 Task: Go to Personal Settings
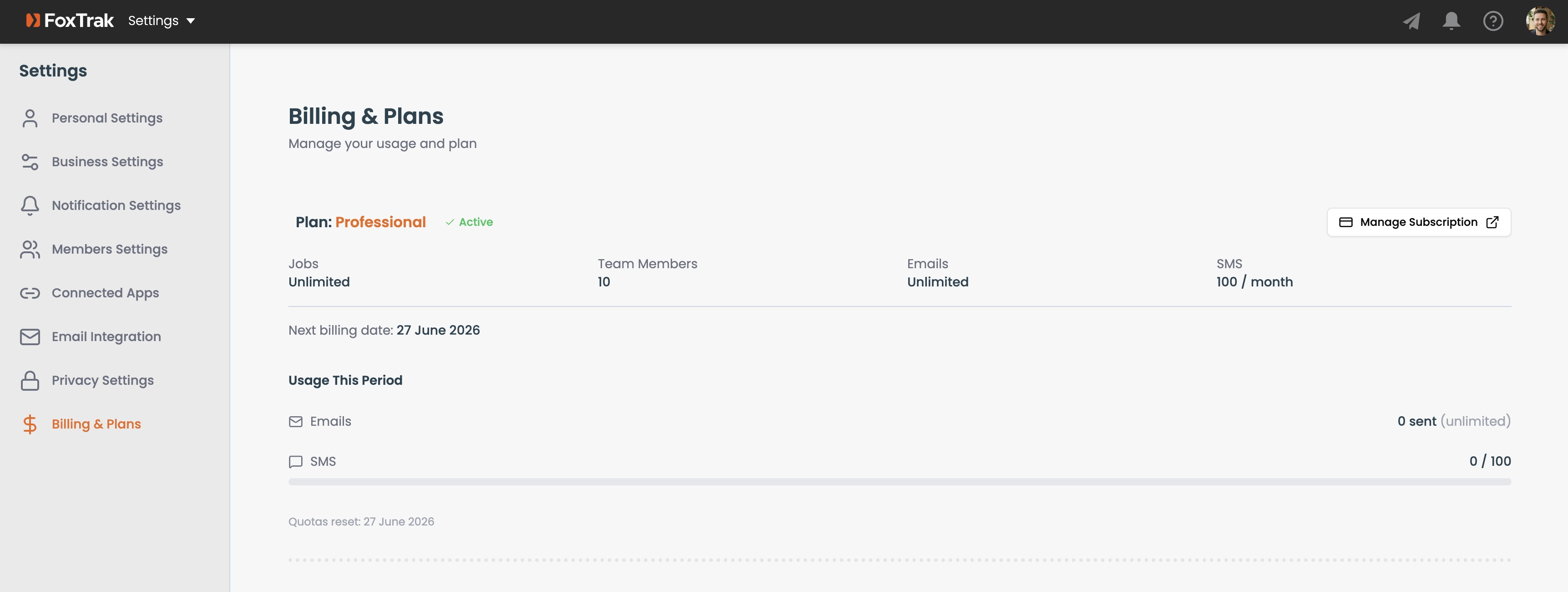click(107, 118)
